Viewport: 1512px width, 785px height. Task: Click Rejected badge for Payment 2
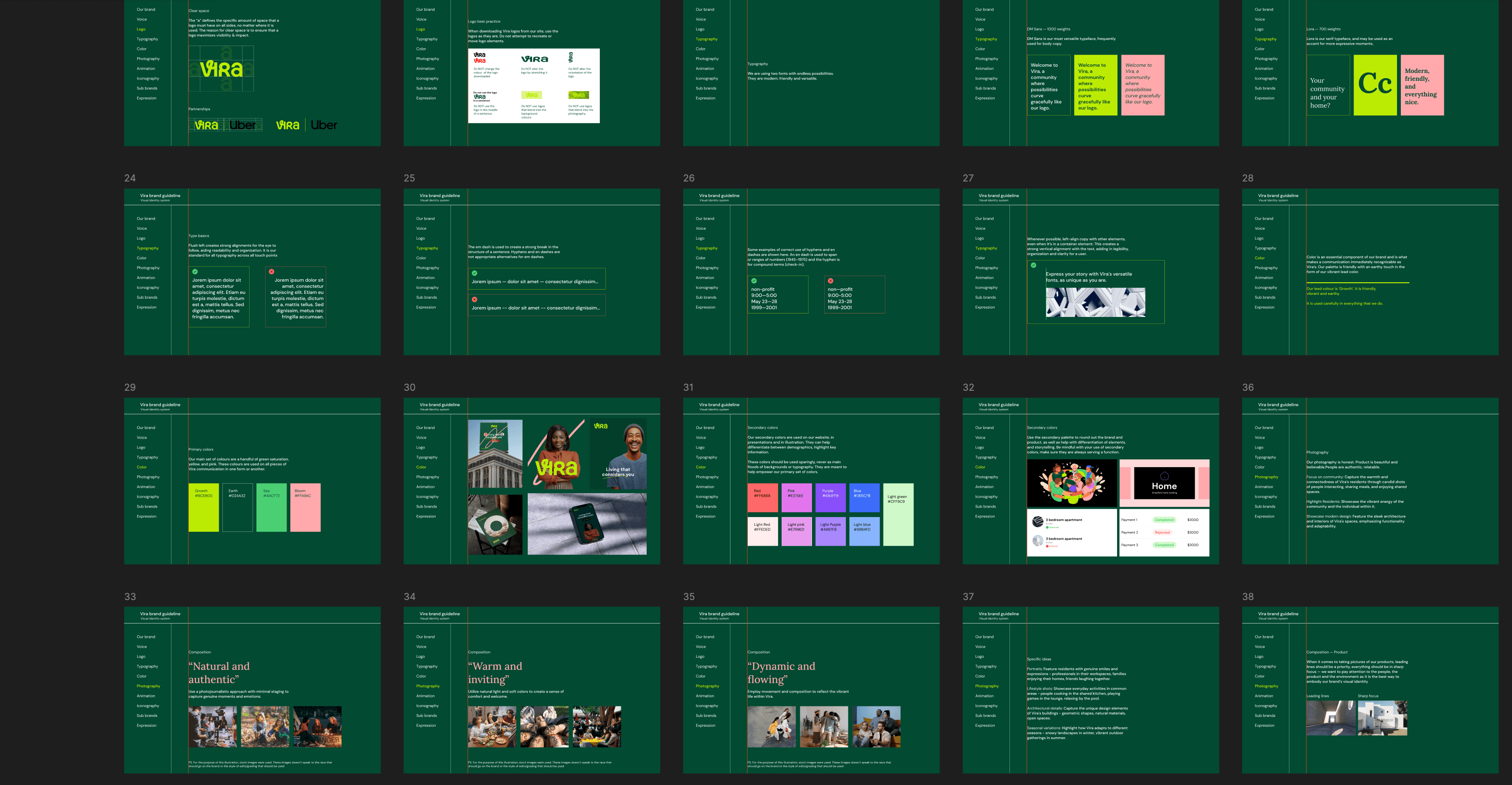(x=1162, y=533)
